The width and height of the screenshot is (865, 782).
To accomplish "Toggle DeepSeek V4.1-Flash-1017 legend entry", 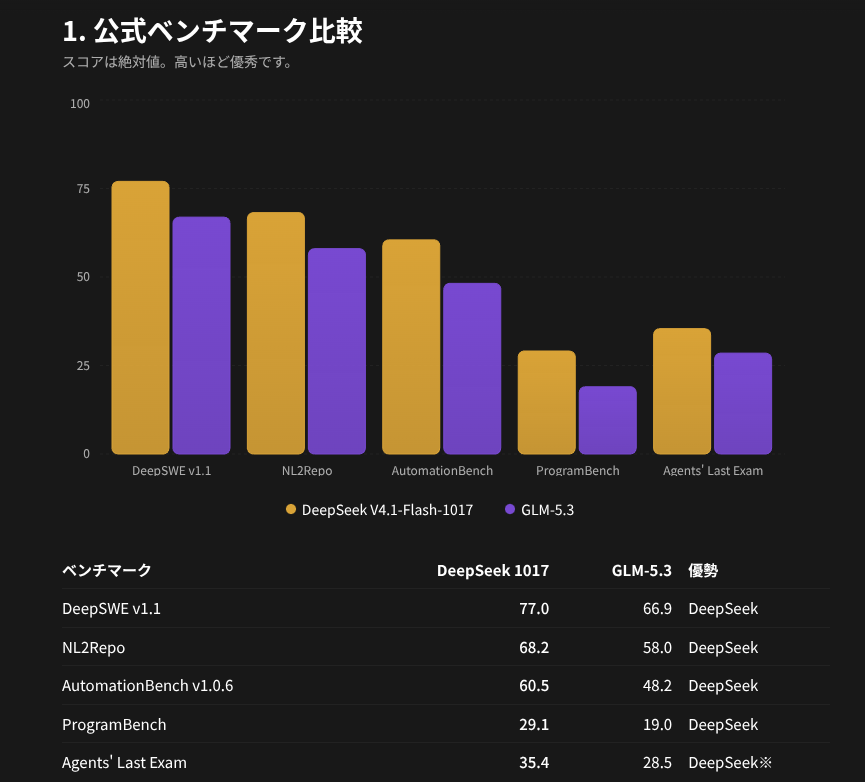I will click(x=379, y=510).
